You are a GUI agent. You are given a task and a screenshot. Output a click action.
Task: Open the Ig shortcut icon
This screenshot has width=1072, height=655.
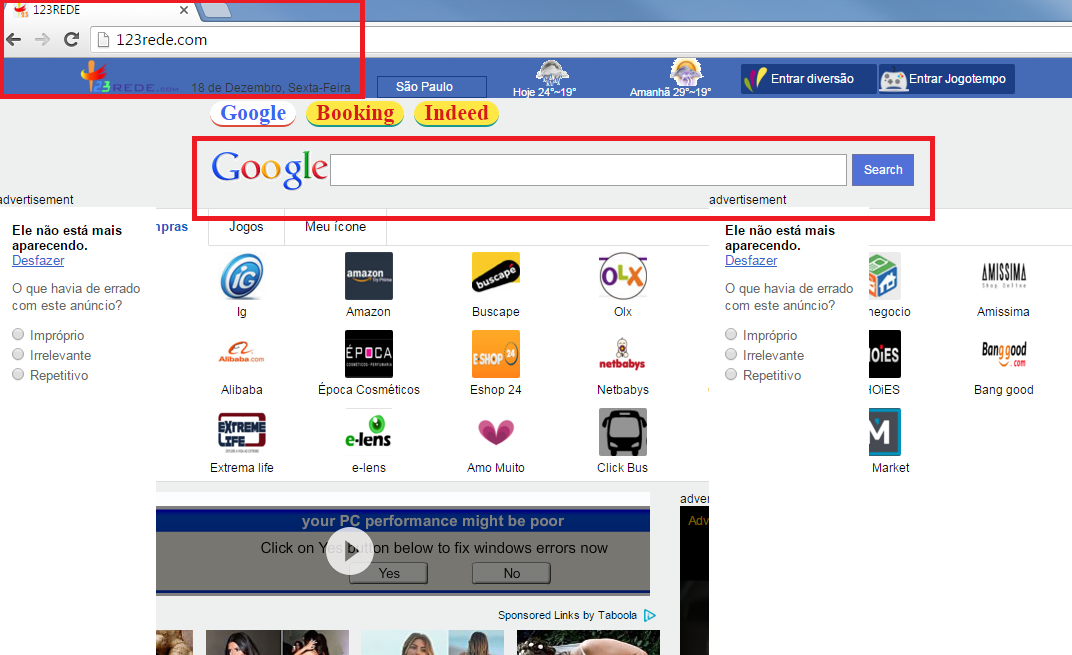241,276
